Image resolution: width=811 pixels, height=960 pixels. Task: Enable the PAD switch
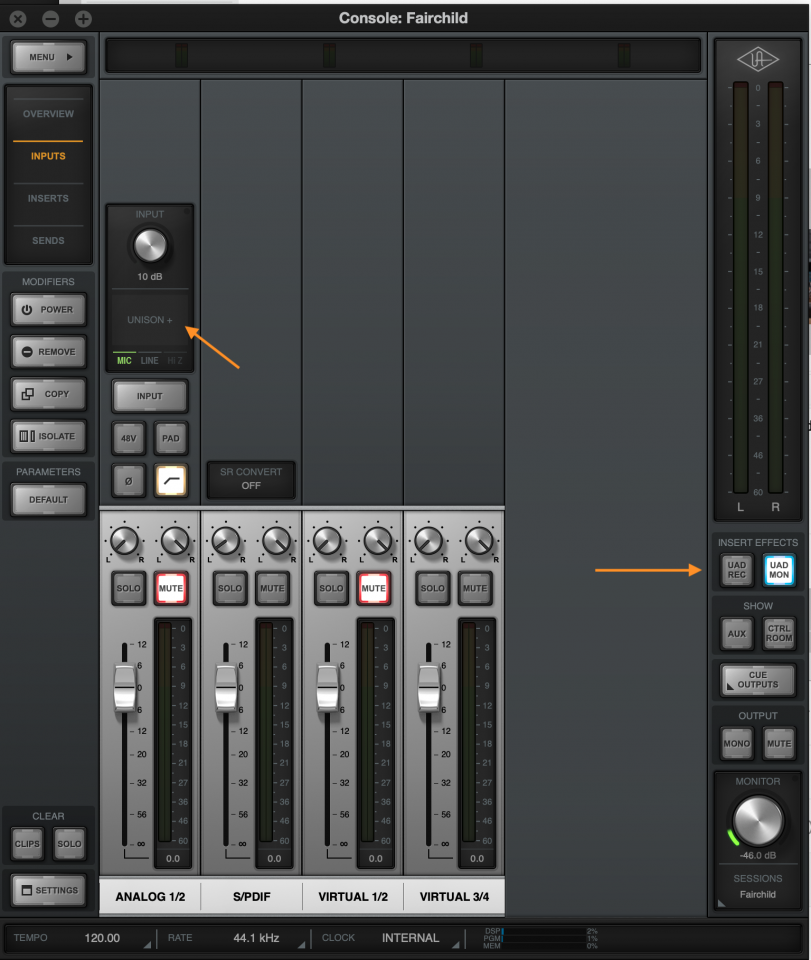tap(171, 438)
